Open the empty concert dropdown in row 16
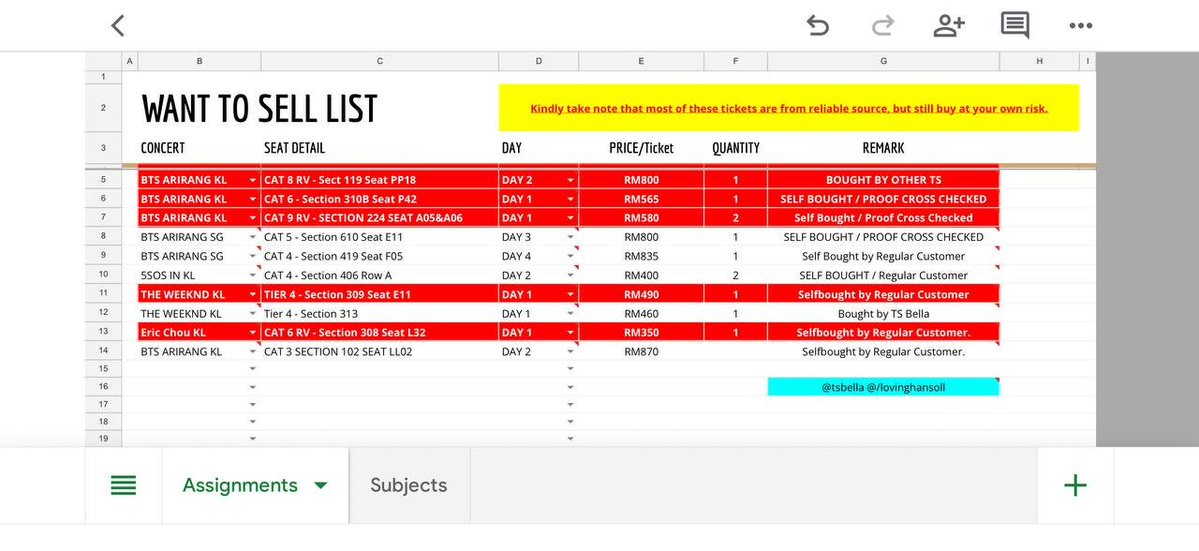The width and height of the screenshot is (1199, 551). [253, 387]
